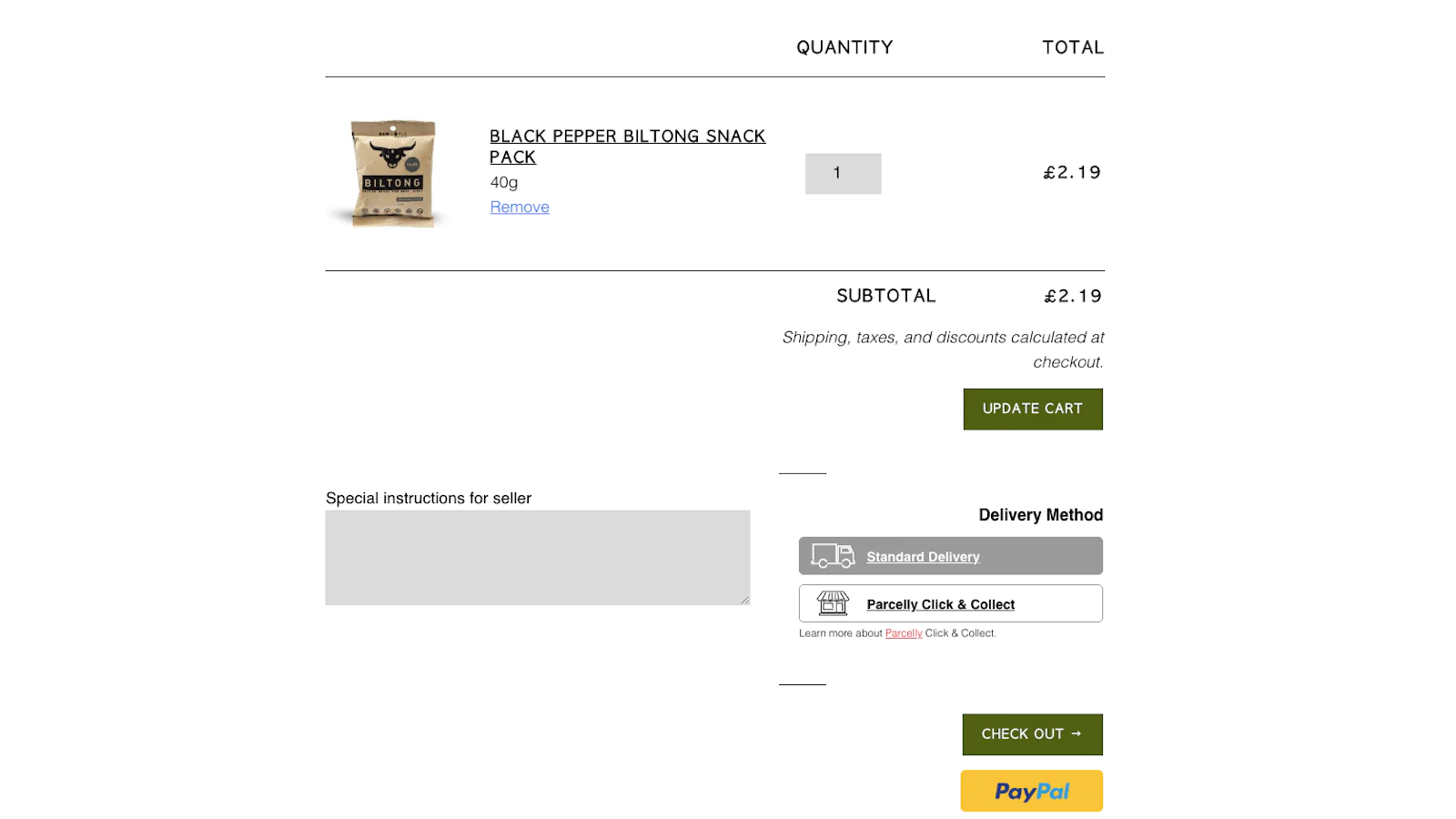
Task: Focus the quantity input field
Action: 843,173
